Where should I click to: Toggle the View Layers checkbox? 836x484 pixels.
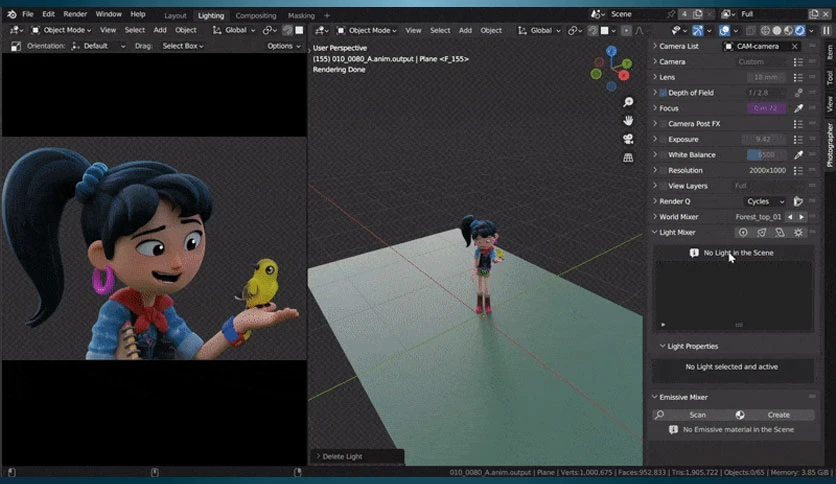click(663, 186)
